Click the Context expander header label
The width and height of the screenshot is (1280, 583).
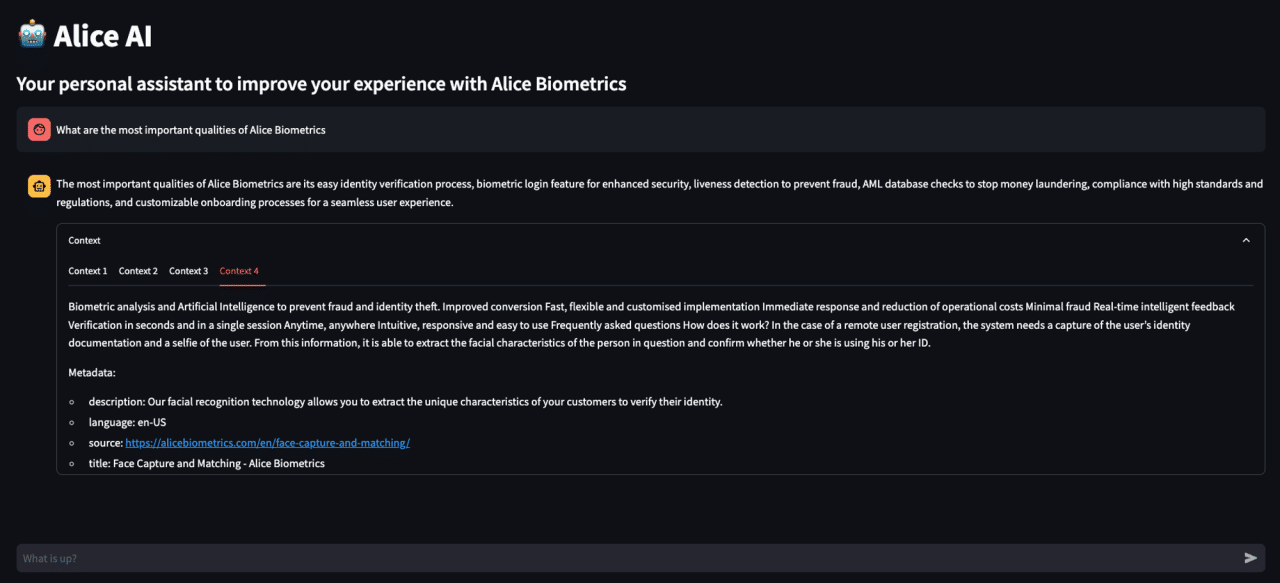(x=84, y=240)
